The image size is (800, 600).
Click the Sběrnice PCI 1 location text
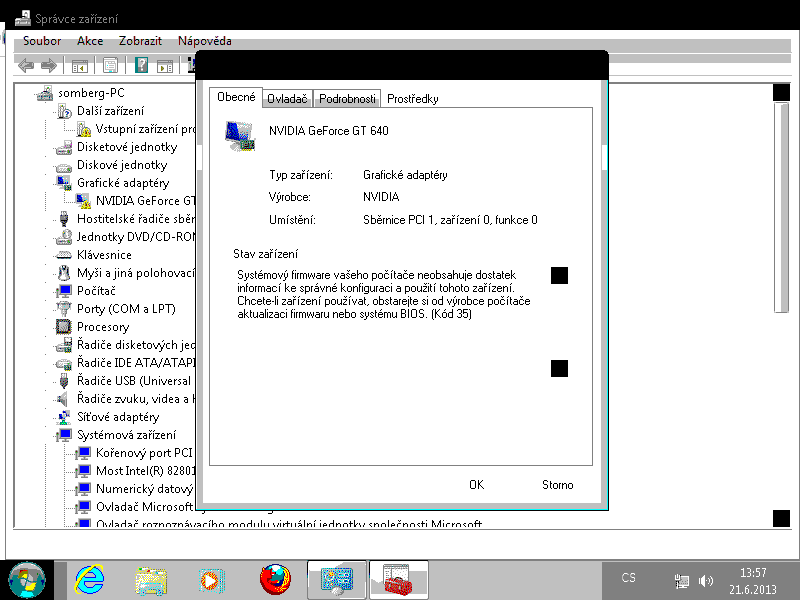pos(450,220)
